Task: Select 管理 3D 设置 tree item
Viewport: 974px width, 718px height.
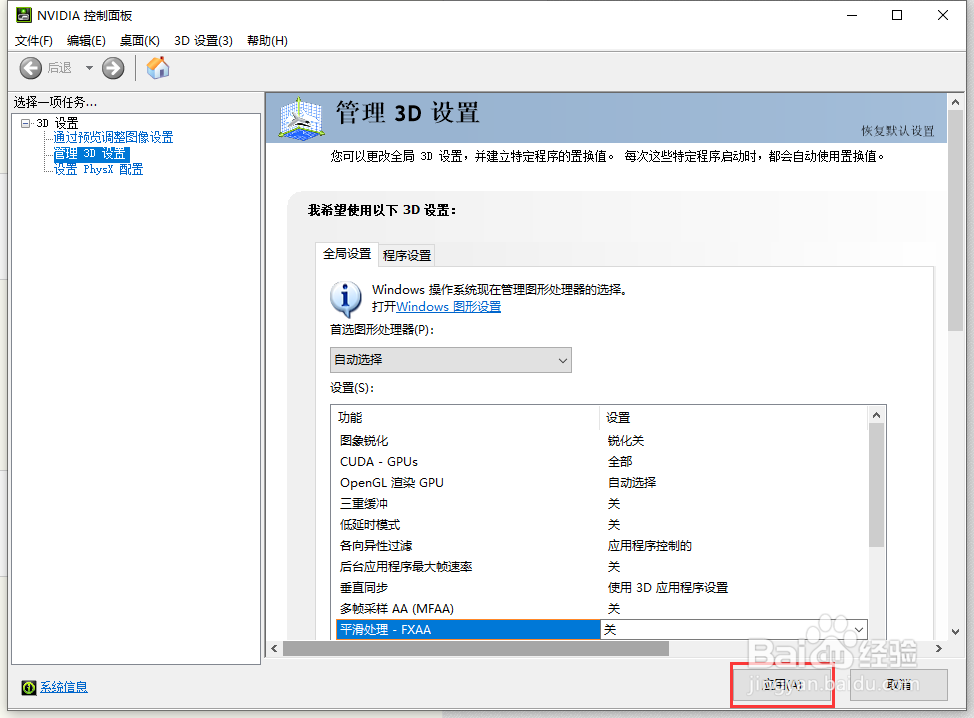Action: [91, 153]
